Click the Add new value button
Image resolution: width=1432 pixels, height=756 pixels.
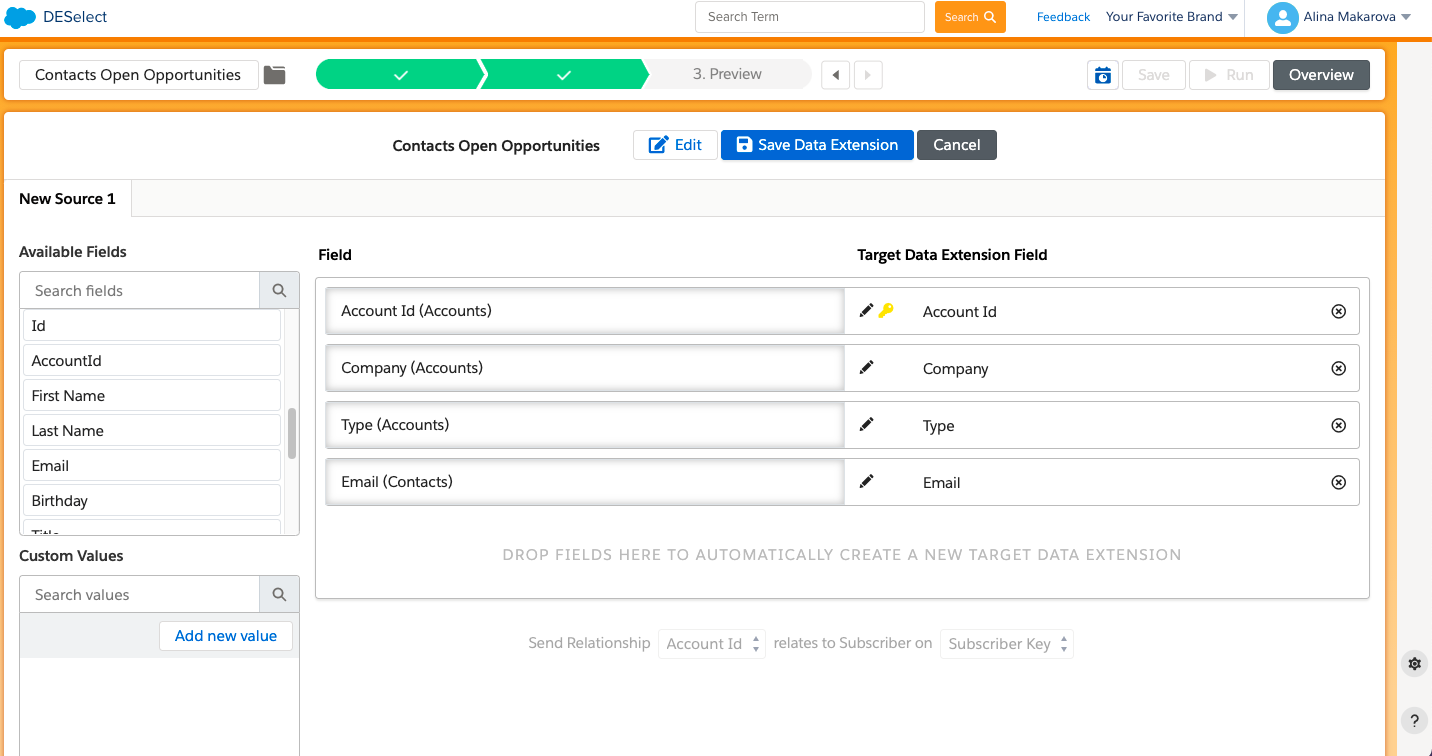[x=226, y=636]
